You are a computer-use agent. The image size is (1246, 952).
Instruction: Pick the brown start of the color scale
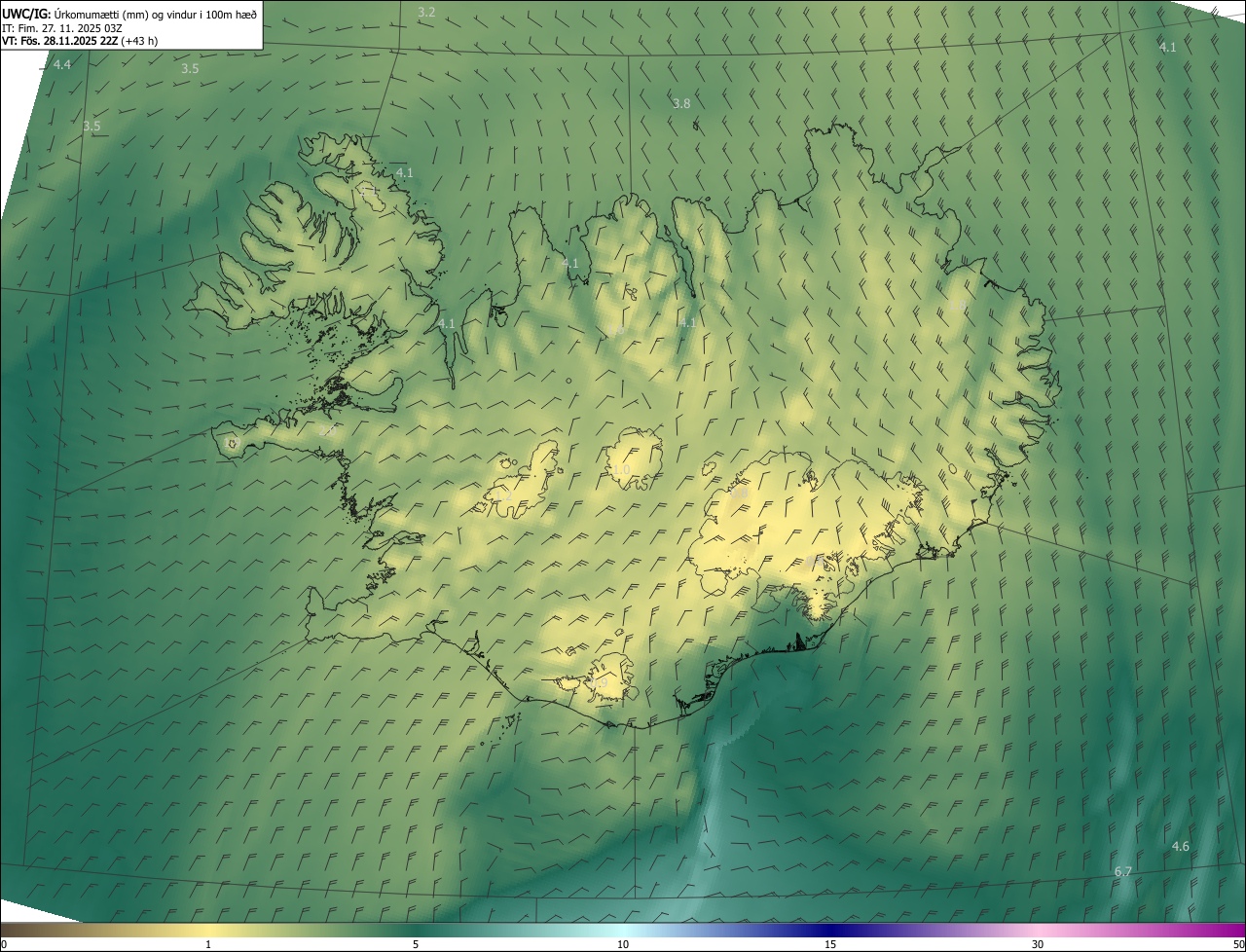tap(12, 930)
